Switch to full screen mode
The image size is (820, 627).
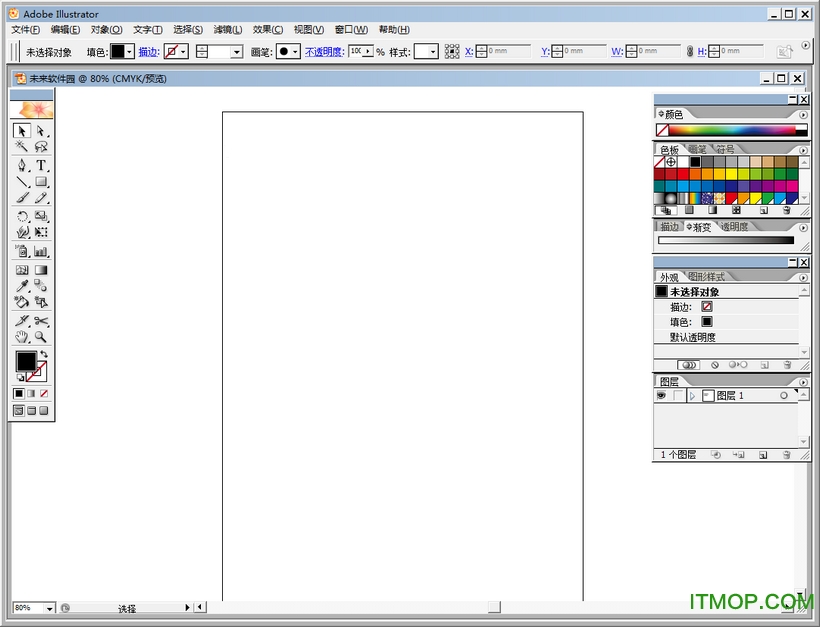(x=44, y=411)
